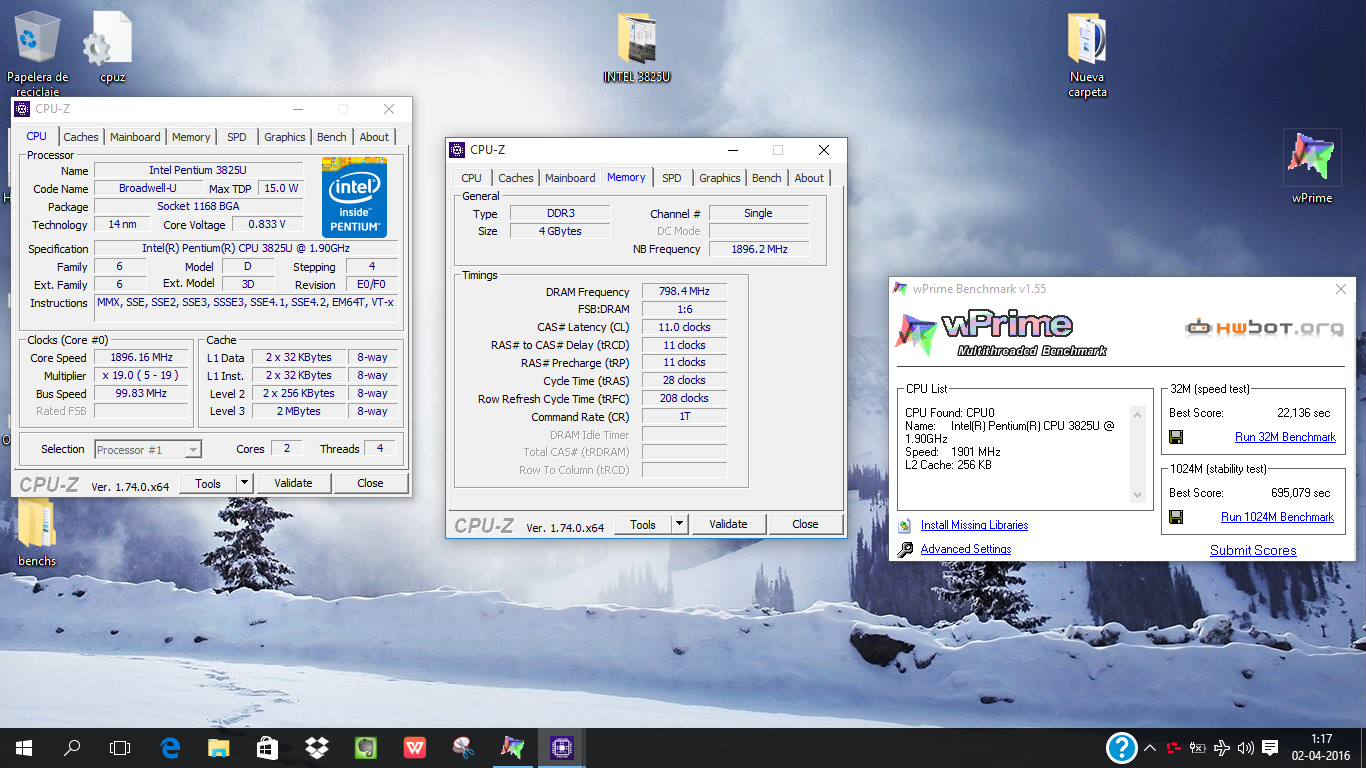
Task: Open the Memory tab in the left CPU-Z window
Action: (191, 137)
